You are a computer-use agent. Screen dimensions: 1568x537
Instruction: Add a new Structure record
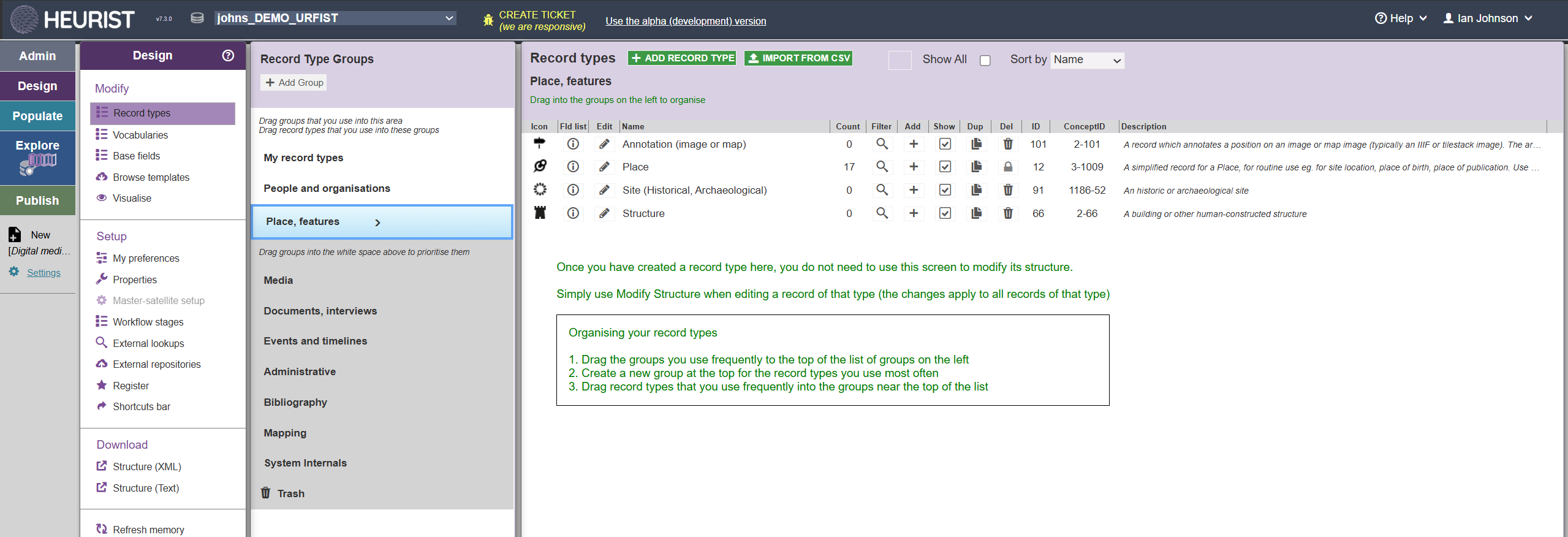coord(913,213)
